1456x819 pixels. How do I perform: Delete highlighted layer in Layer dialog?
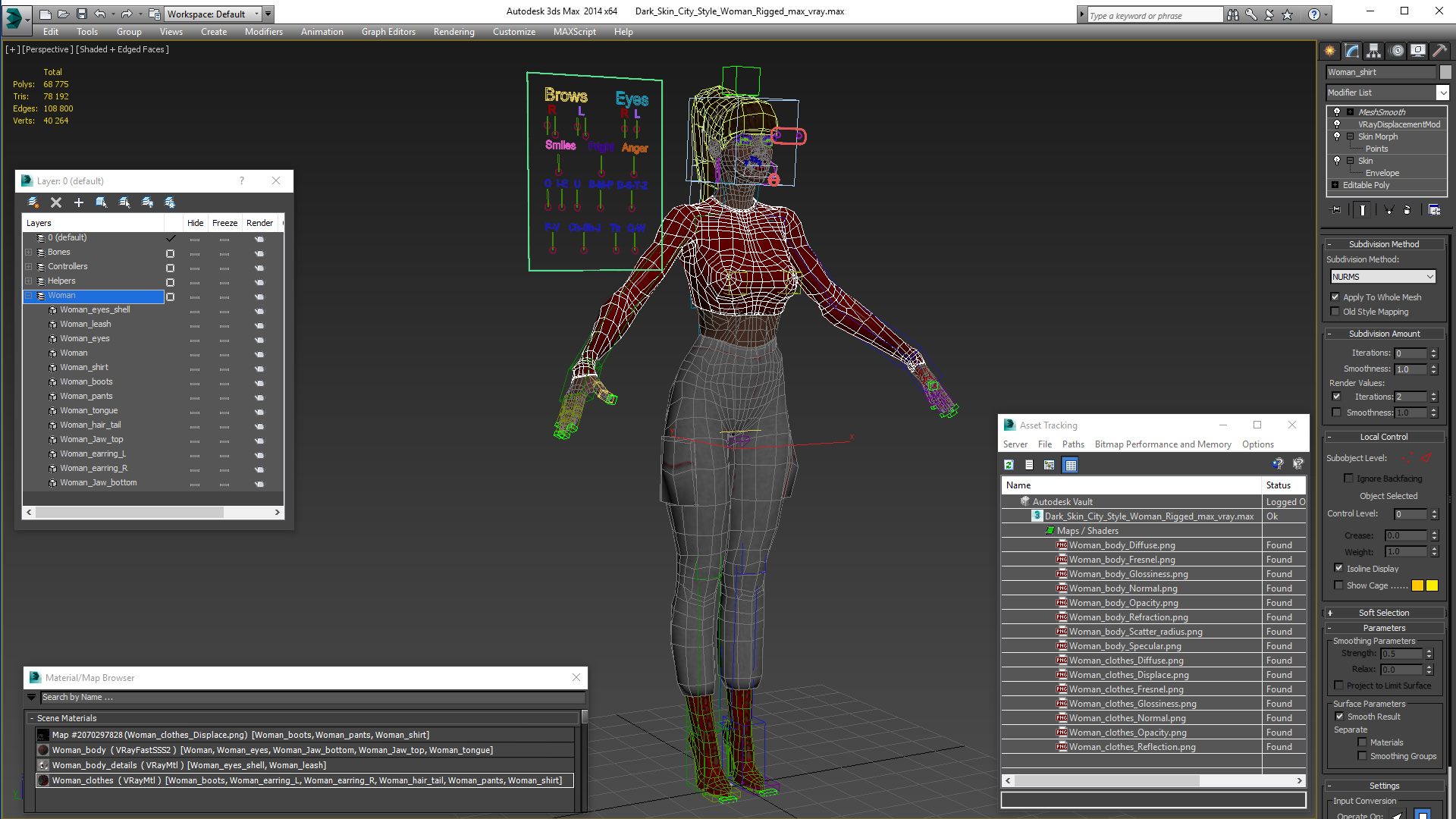click(x=56, y=202)
